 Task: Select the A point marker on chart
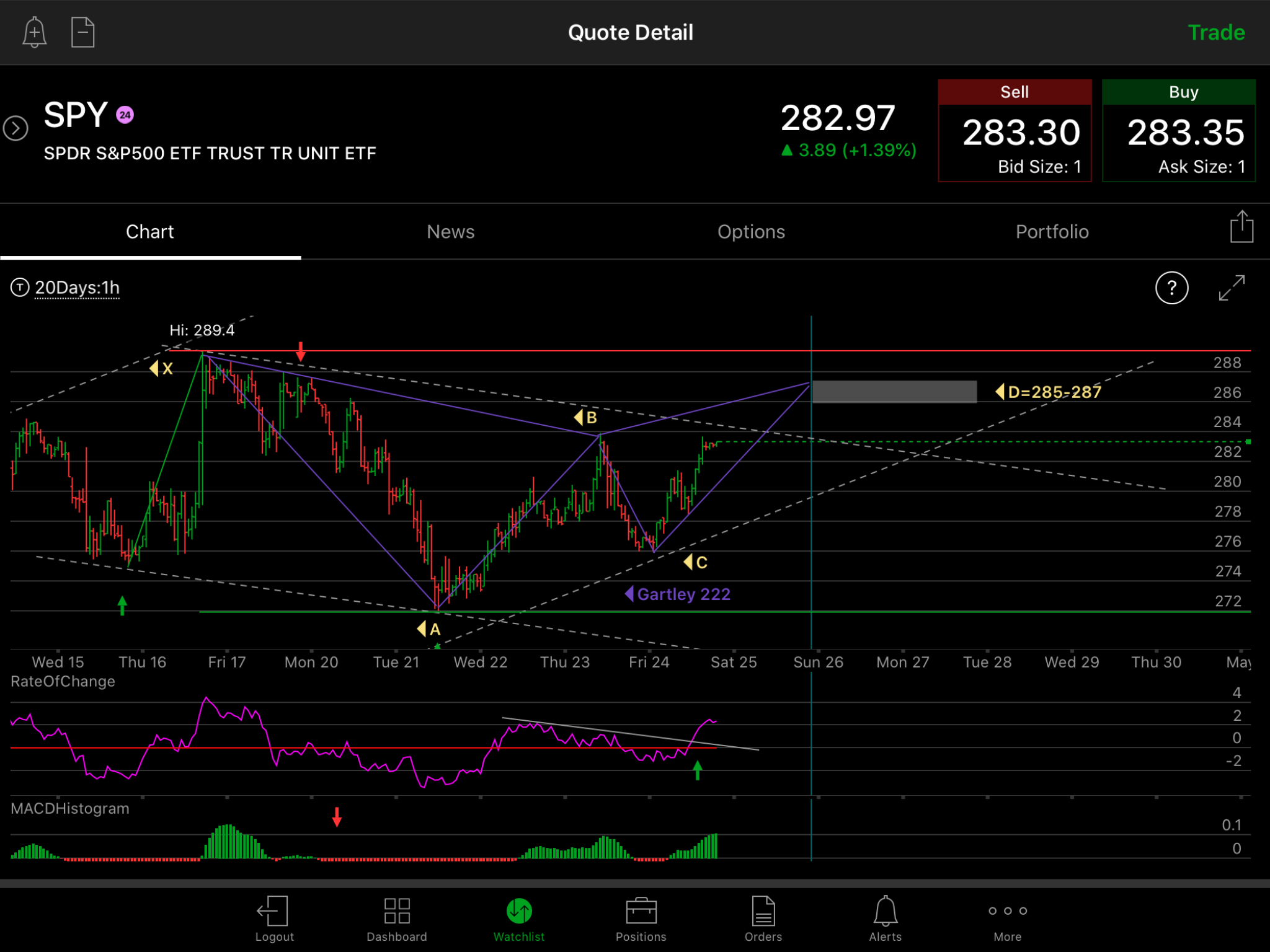(x=429, y=629)
